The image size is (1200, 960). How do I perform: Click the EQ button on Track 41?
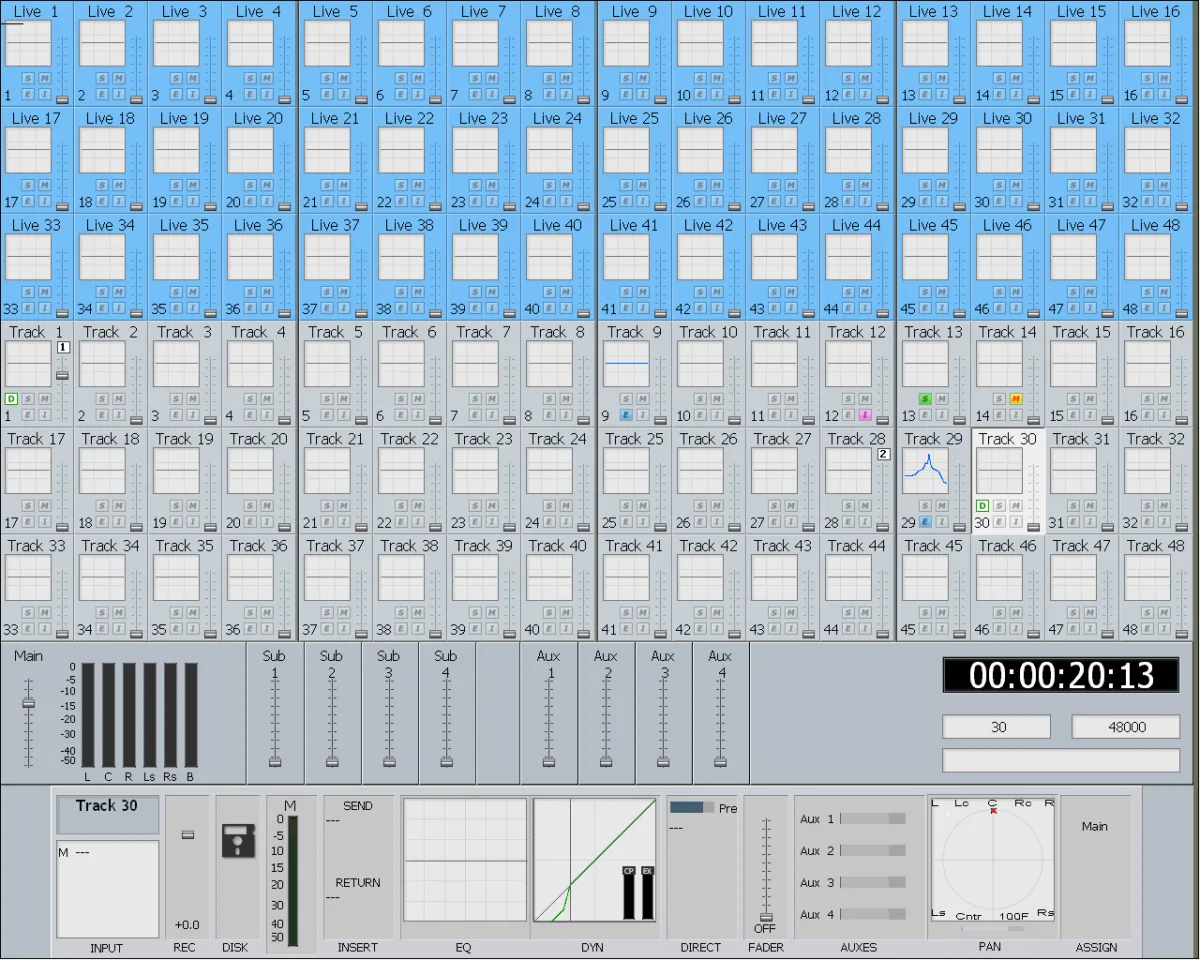[626, 629]
